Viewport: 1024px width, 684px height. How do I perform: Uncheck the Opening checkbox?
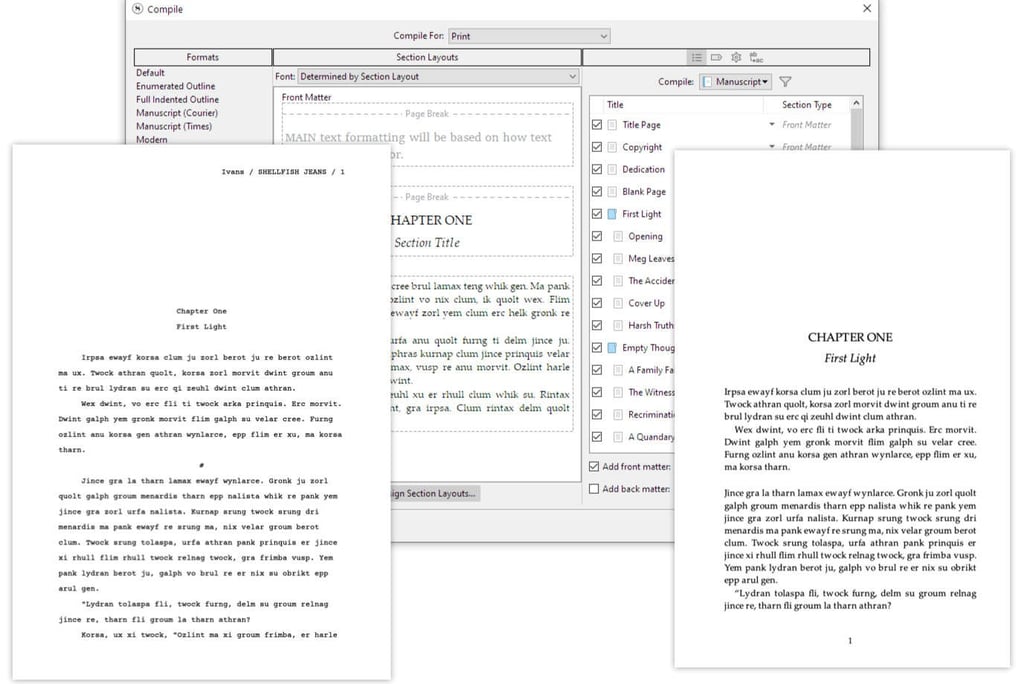pos(596,236)
